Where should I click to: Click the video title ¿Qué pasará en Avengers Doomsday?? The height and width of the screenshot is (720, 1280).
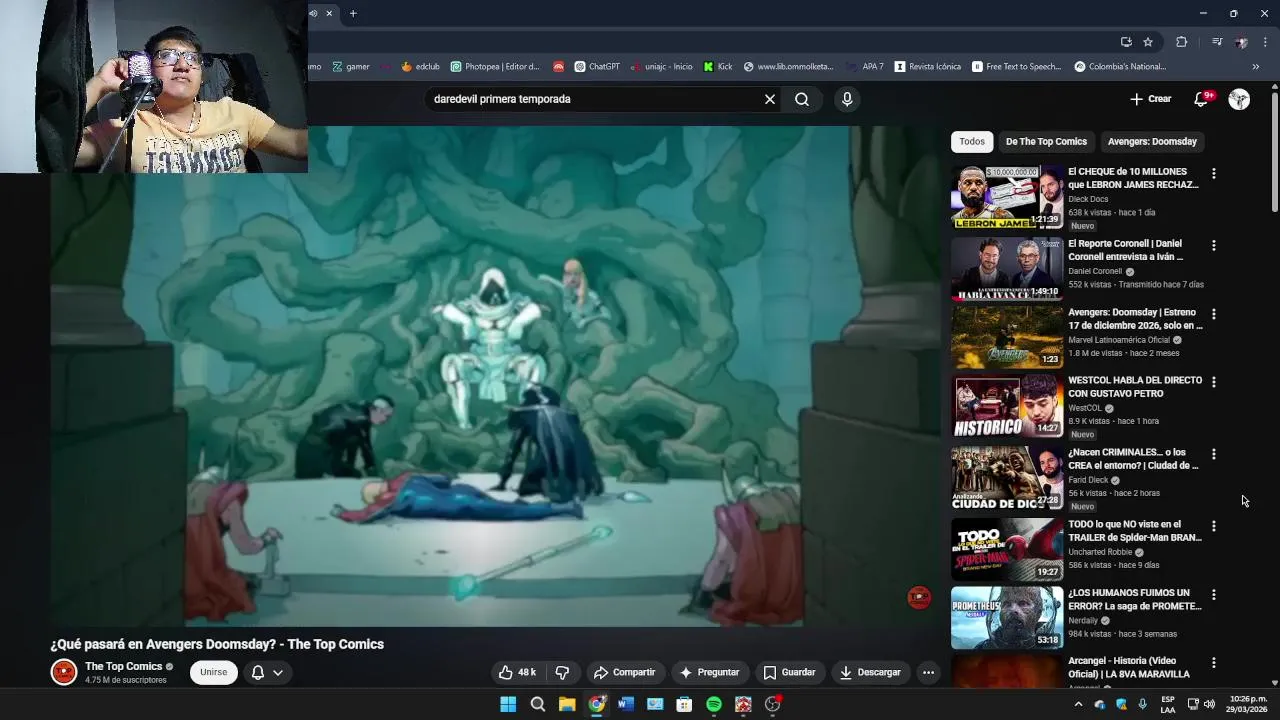click(x=217, y=644)
